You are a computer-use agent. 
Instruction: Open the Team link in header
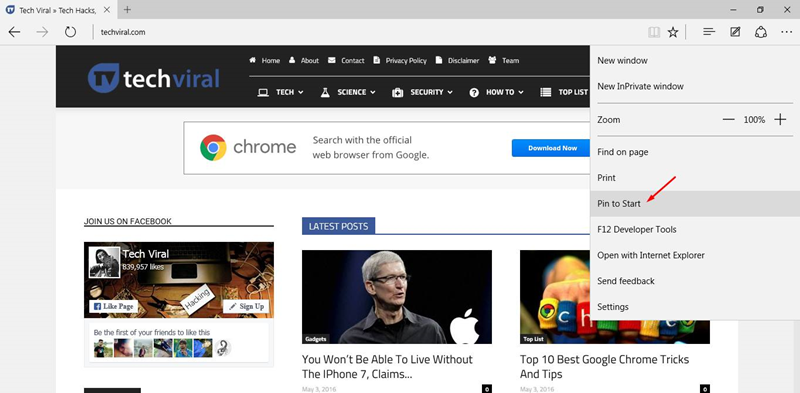point(510,60)
